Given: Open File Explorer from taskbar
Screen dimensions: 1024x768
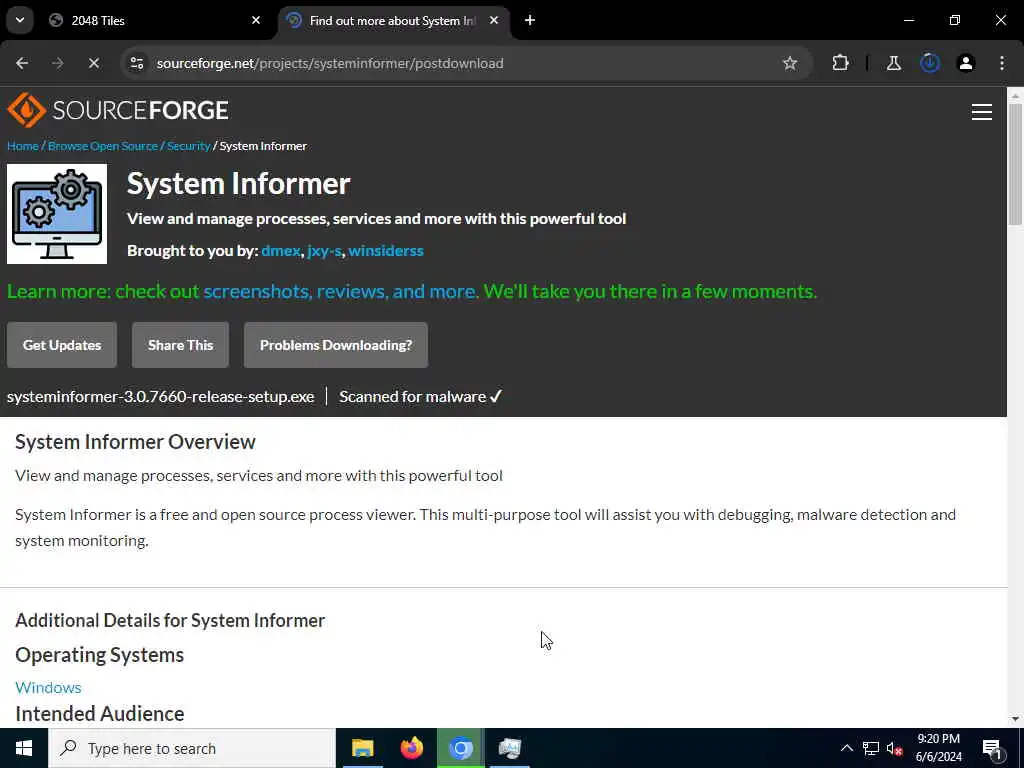Looking at the screenshot, I should tap(362, 748).
